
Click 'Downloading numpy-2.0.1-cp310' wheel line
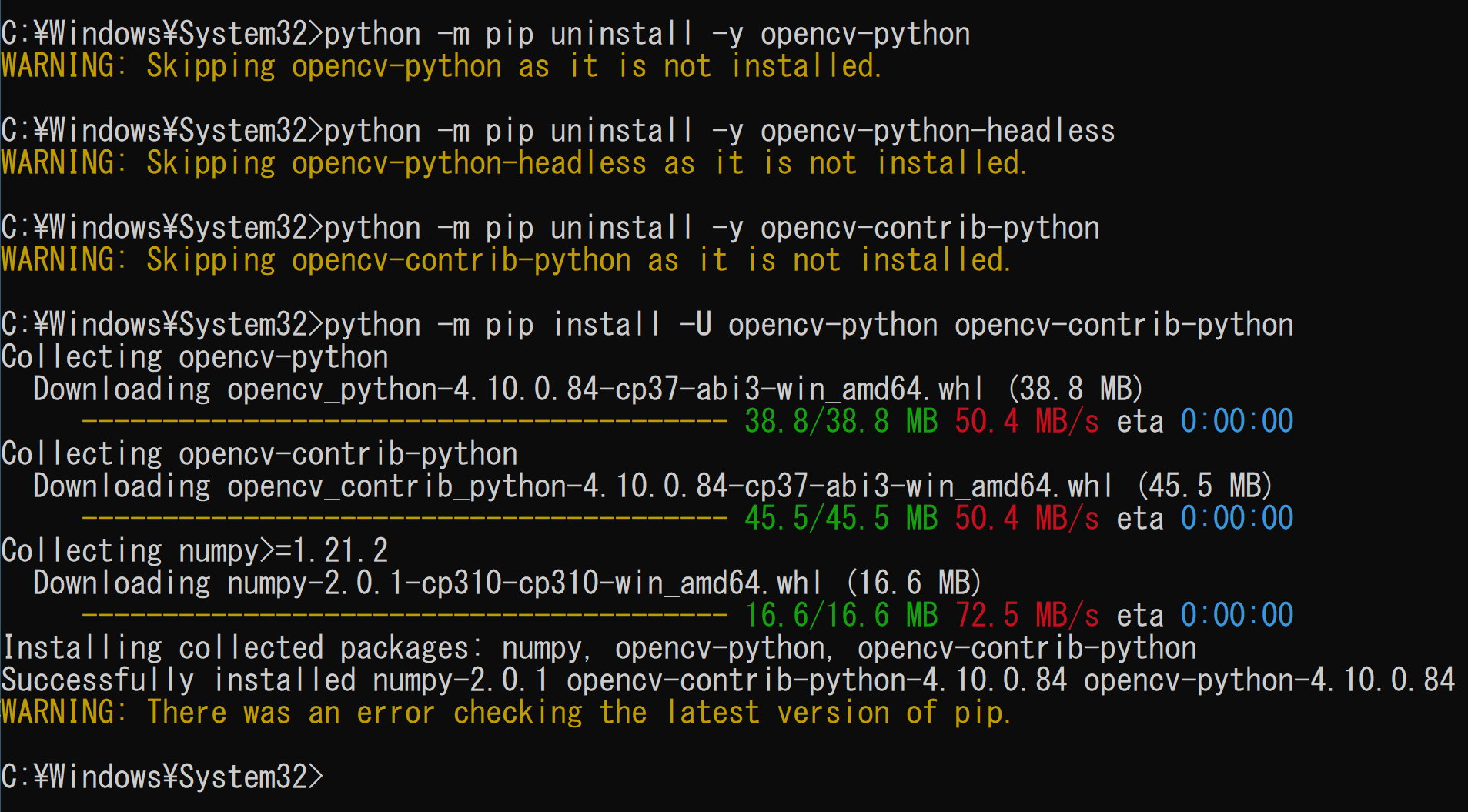[x=507, y=584]
